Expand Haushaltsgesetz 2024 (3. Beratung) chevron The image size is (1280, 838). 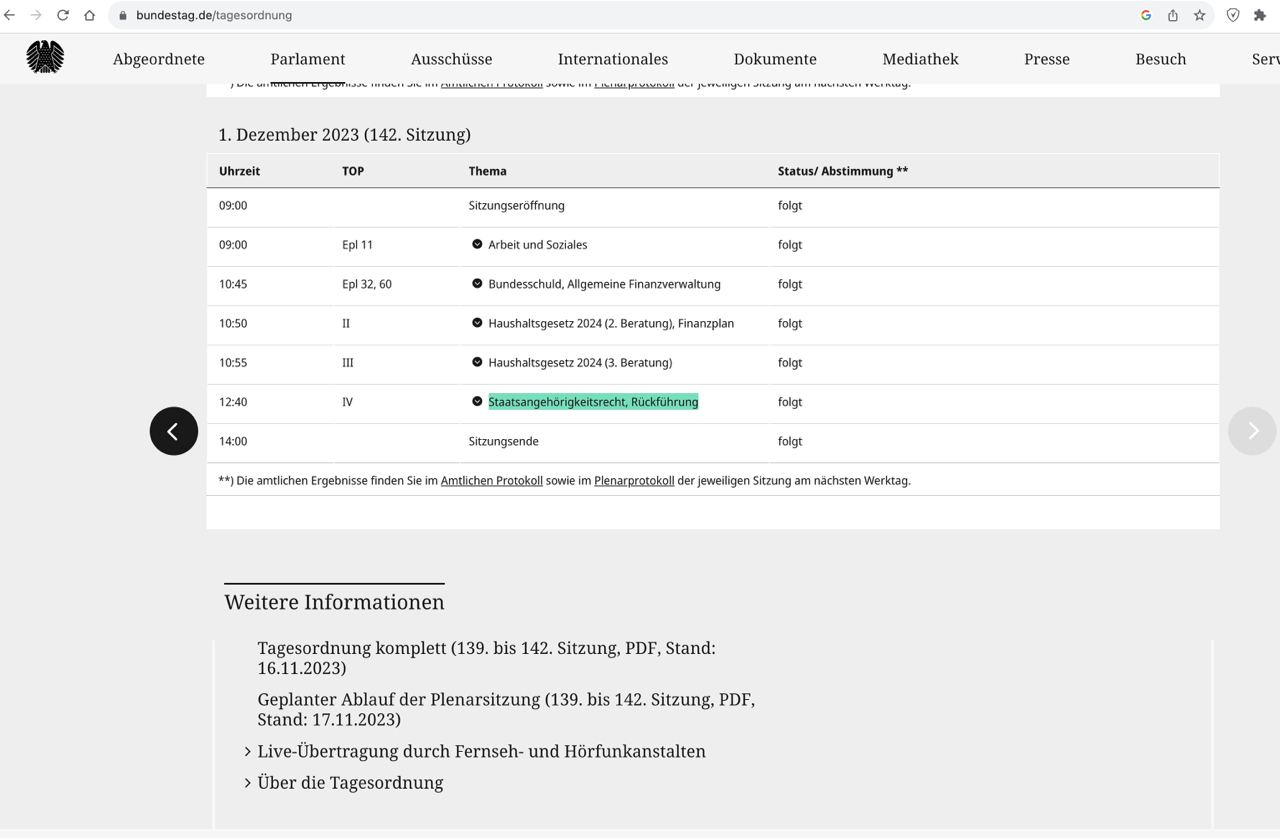(477, 362)
